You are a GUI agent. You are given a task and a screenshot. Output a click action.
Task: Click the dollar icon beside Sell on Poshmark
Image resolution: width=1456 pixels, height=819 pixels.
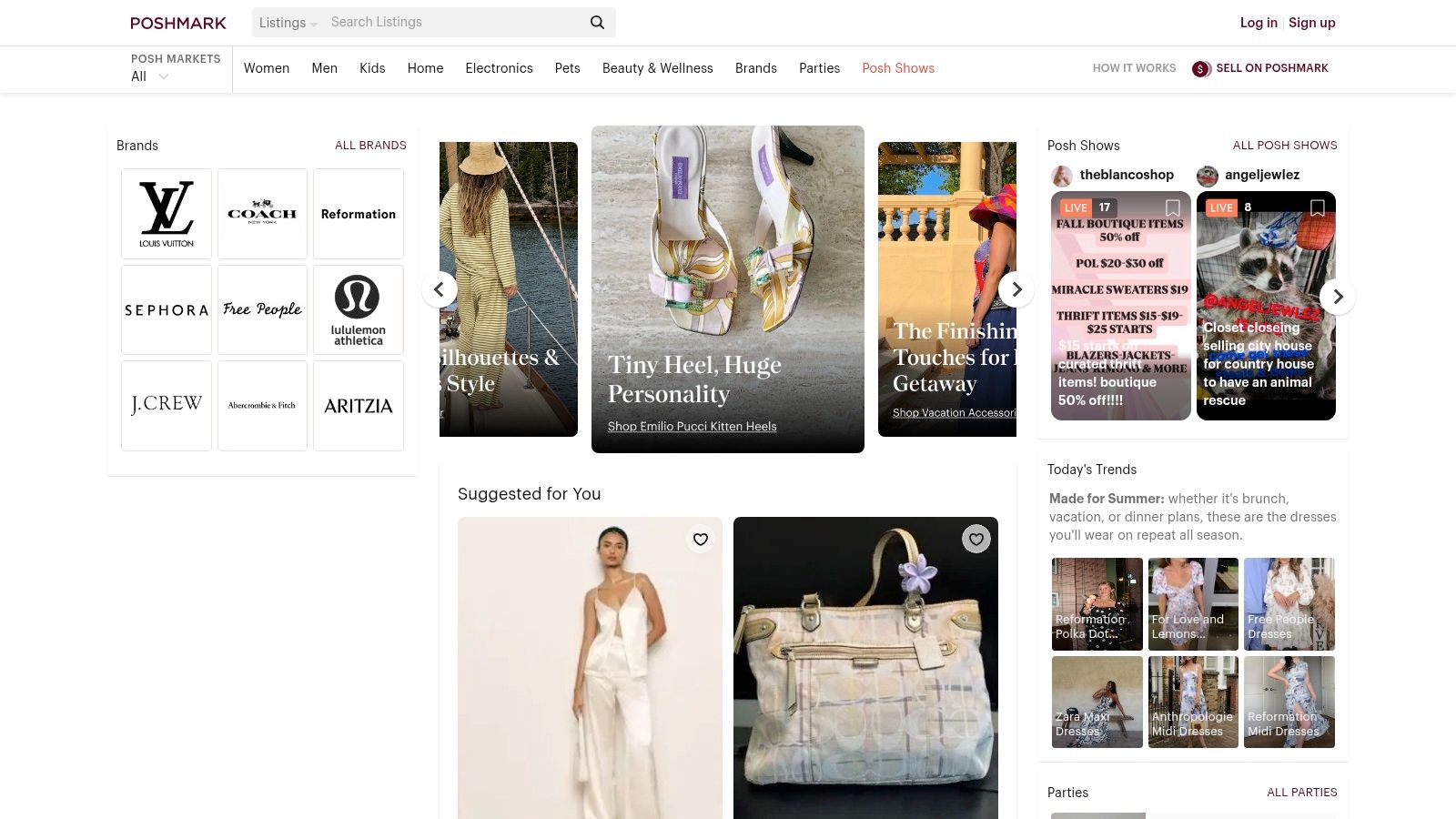pos(1201,69)
